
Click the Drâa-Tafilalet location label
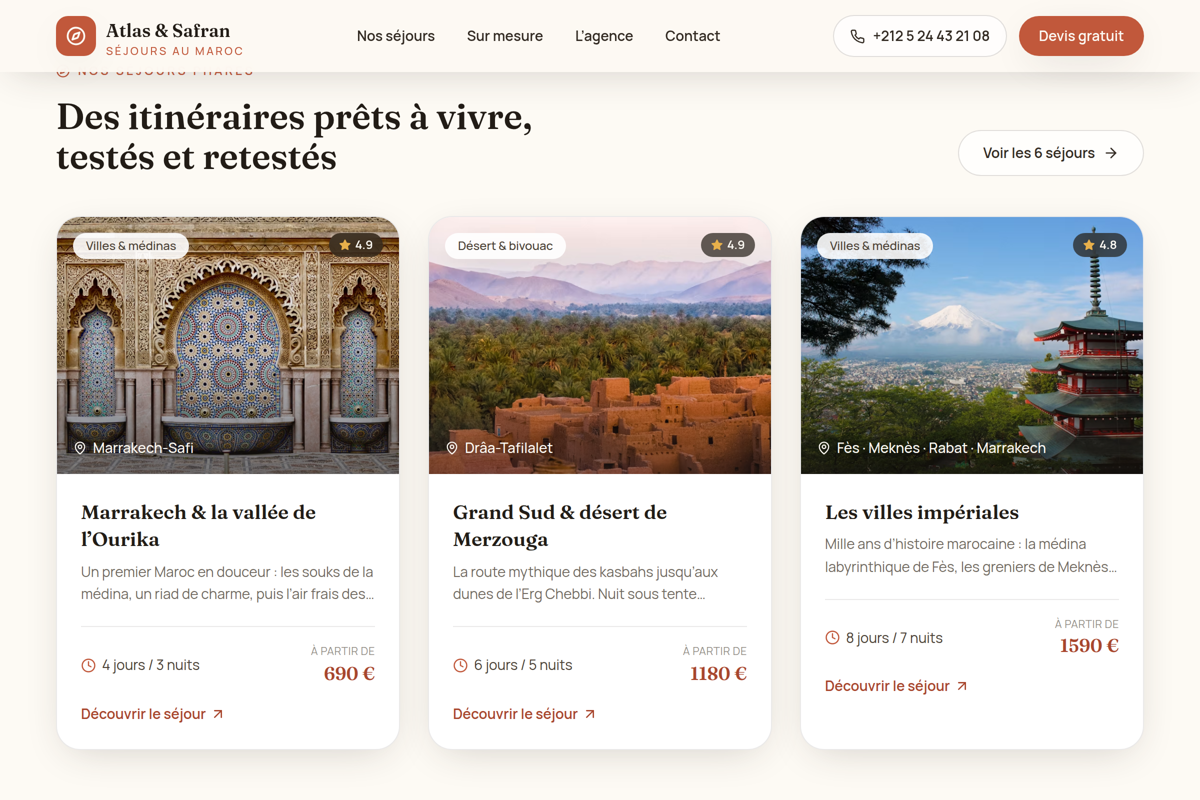[509, 448]
